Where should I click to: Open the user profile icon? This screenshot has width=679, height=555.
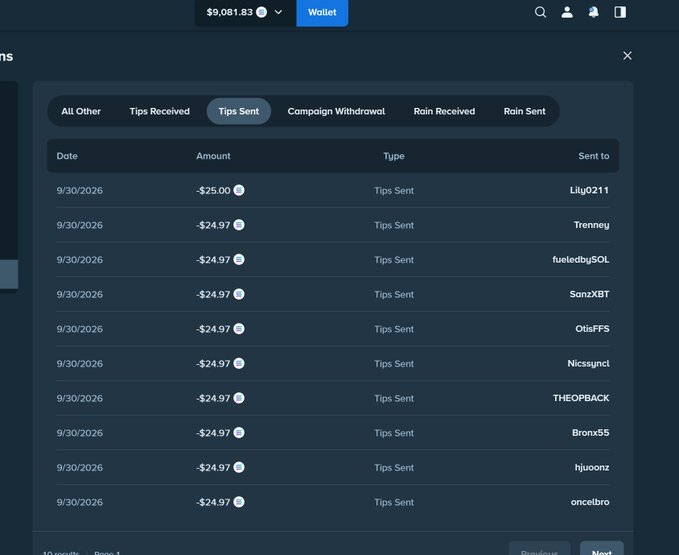[567, 12]
